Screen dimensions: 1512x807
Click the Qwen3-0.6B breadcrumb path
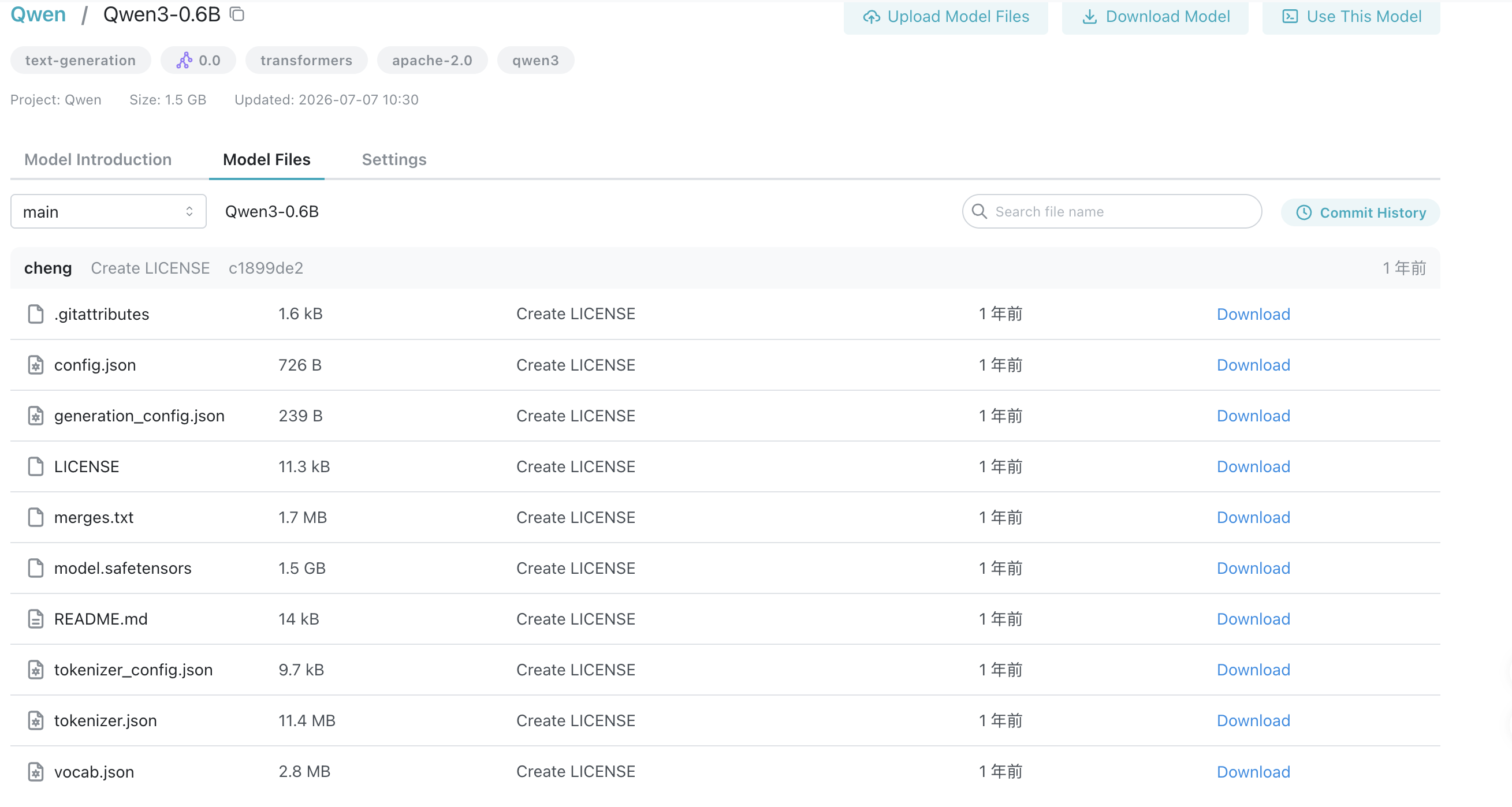[x=272, y=211]
